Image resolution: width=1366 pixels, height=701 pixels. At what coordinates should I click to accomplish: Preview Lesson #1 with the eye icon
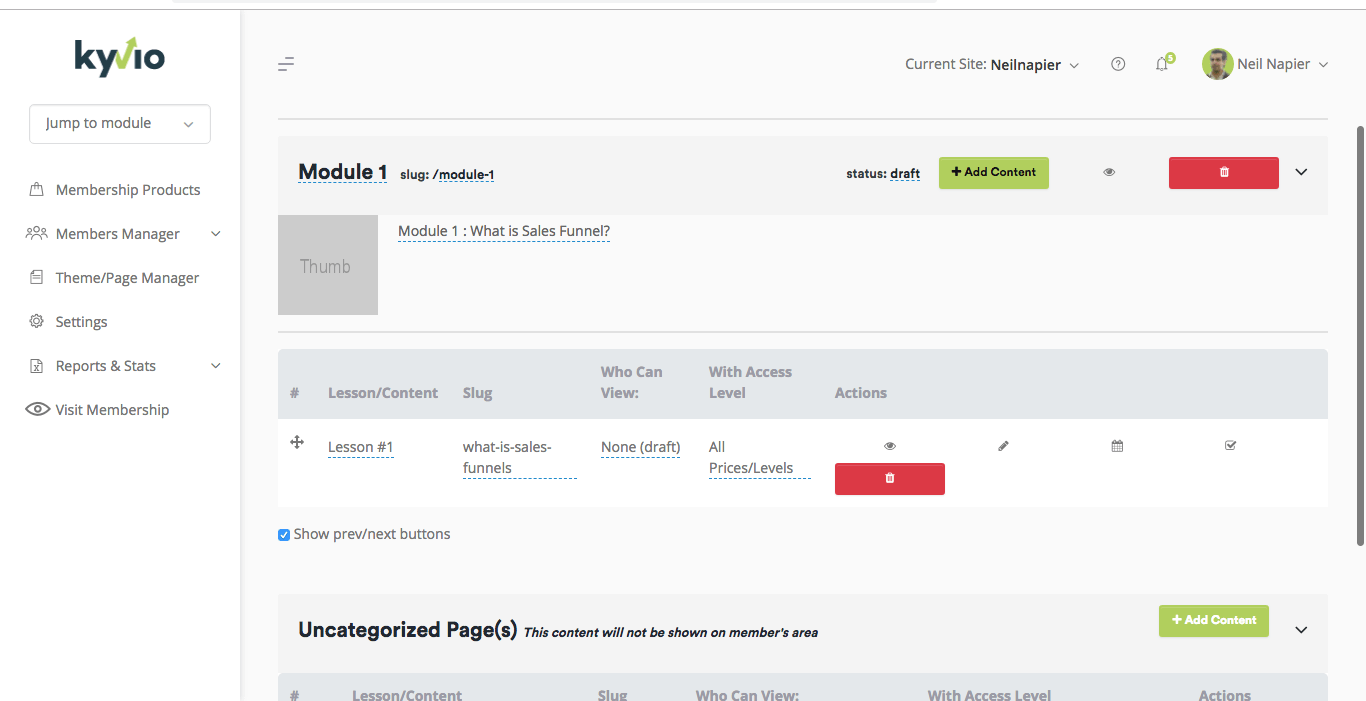pos(890,446)
